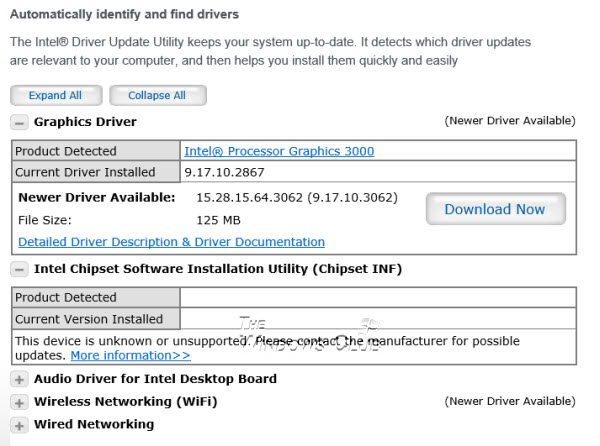The height and width of the screenshot is (446, 600).
Task: Click the Newer Driver Available status beside Graphics Driver
Action: tap(510, 121)
